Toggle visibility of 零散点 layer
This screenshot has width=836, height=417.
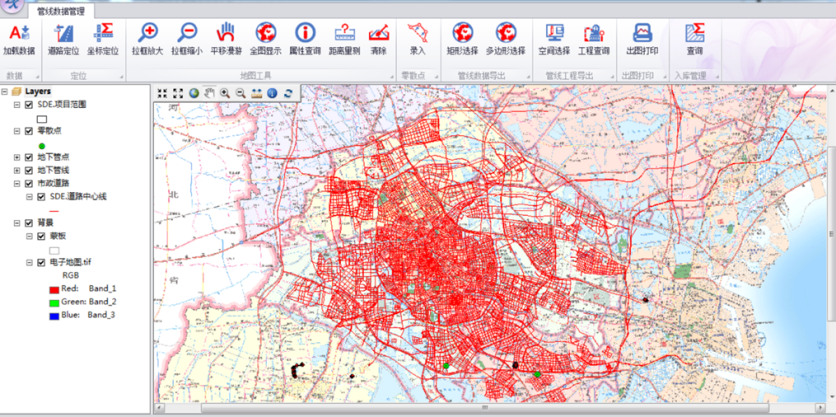[29, 131]
